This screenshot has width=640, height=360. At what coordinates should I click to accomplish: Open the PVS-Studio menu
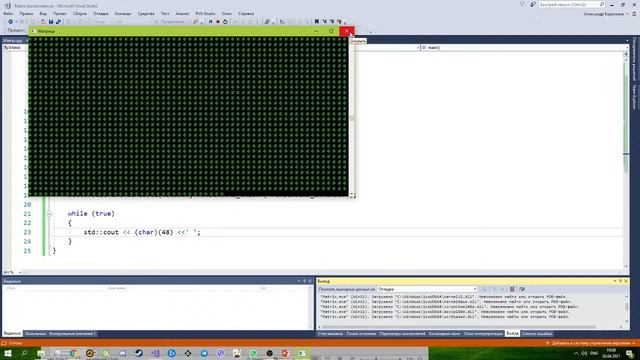205,13
